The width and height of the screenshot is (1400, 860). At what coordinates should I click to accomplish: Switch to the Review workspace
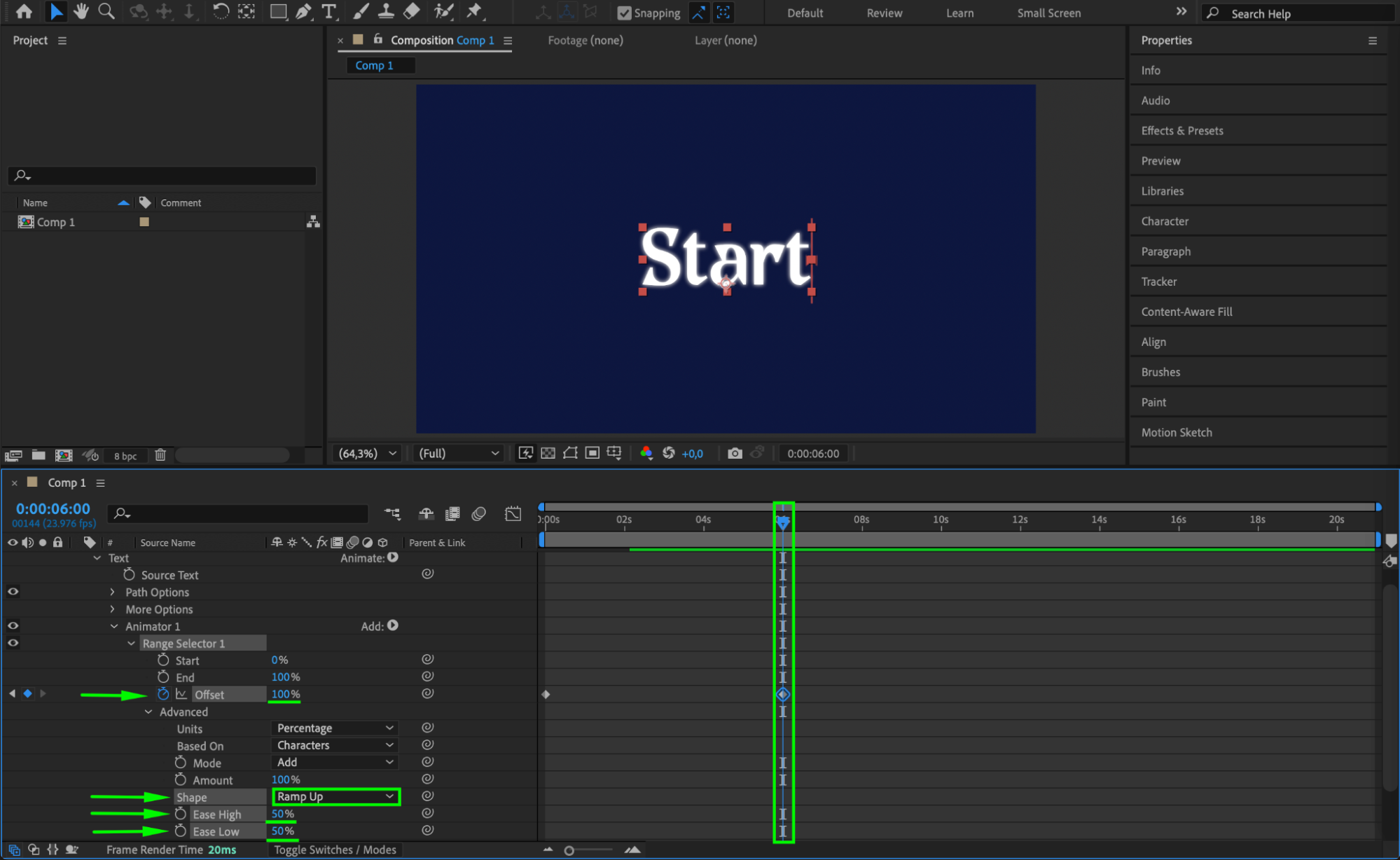pos(884,13)
